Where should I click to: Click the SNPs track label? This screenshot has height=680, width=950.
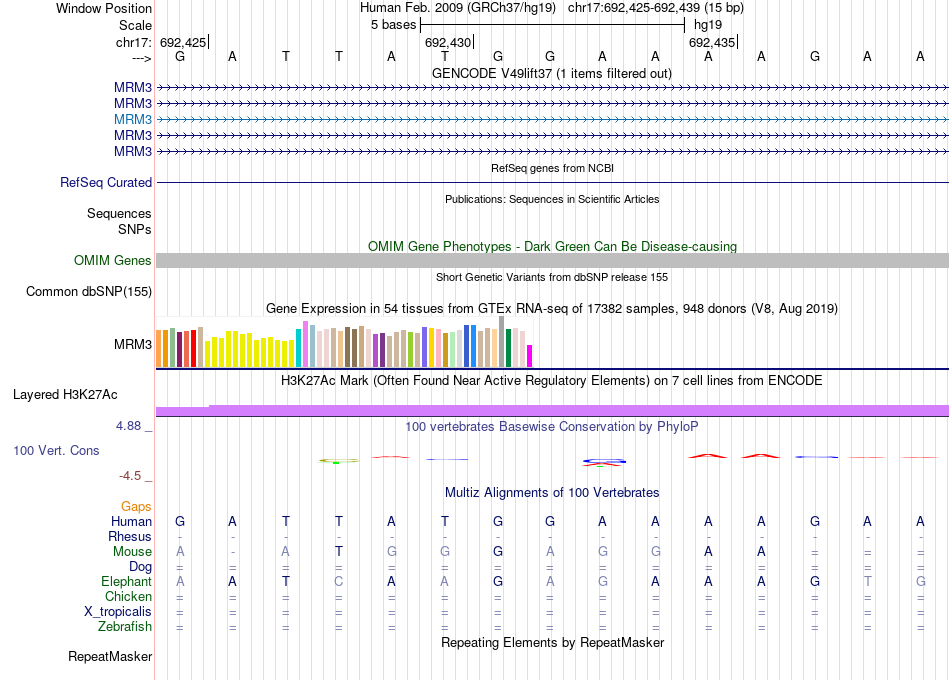(135, 229)
